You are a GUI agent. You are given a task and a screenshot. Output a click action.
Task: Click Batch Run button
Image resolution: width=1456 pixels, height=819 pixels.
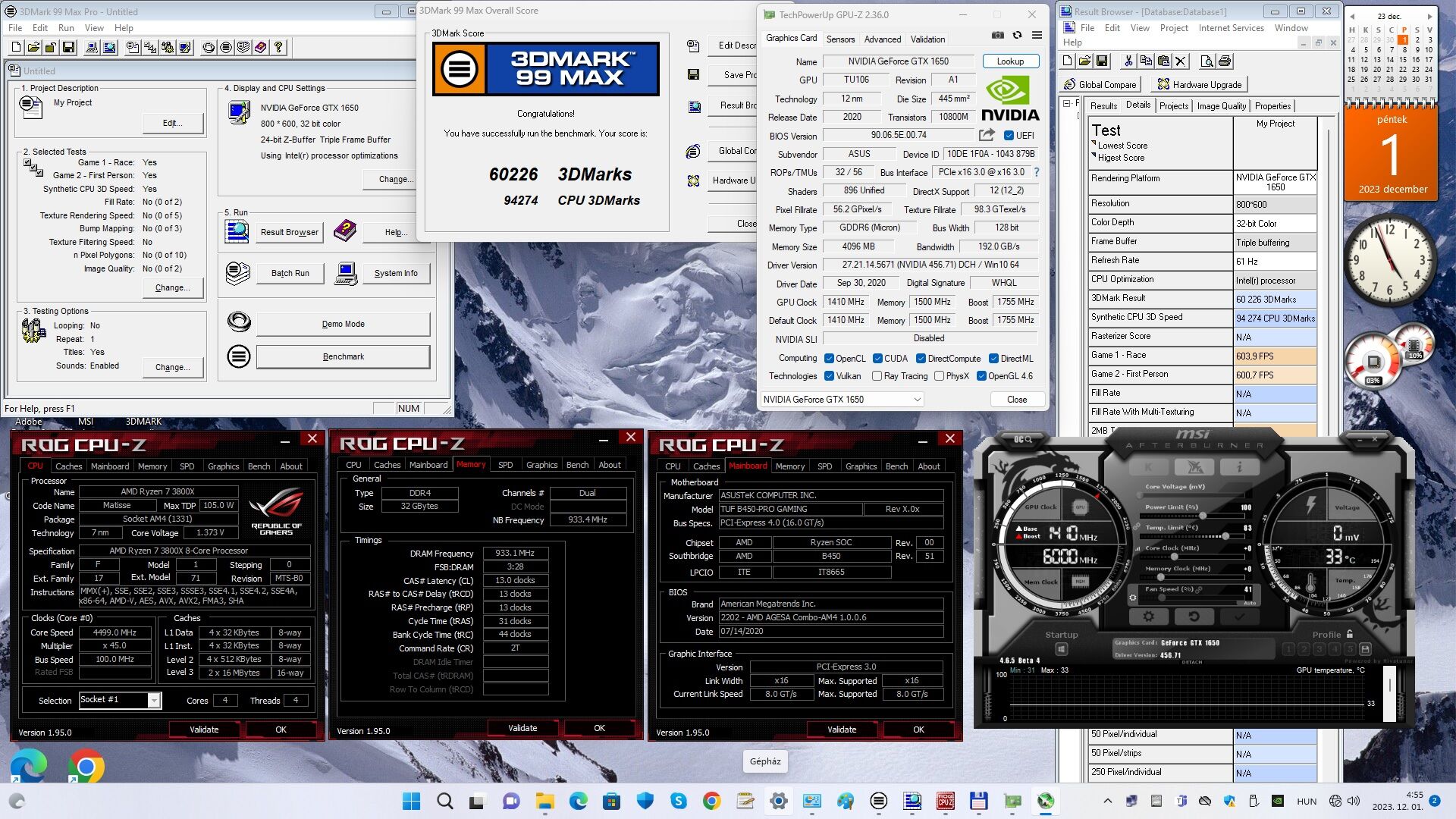tap(290, 273)
